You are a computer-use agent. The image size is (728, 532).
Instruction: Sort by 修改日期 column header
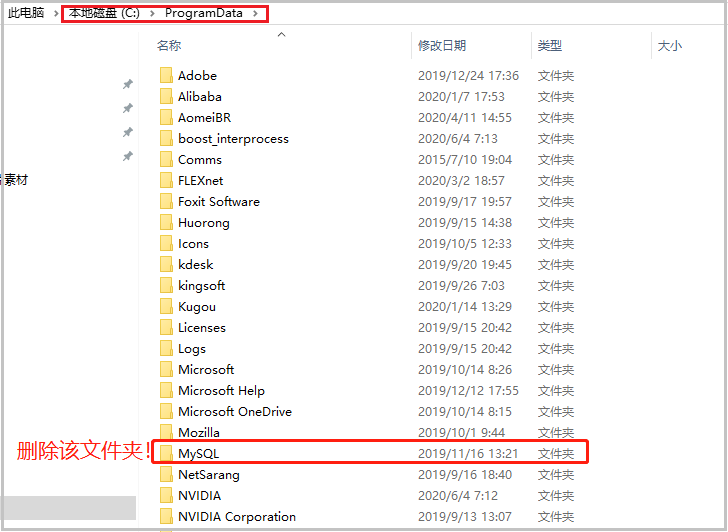tap(442, 45)
